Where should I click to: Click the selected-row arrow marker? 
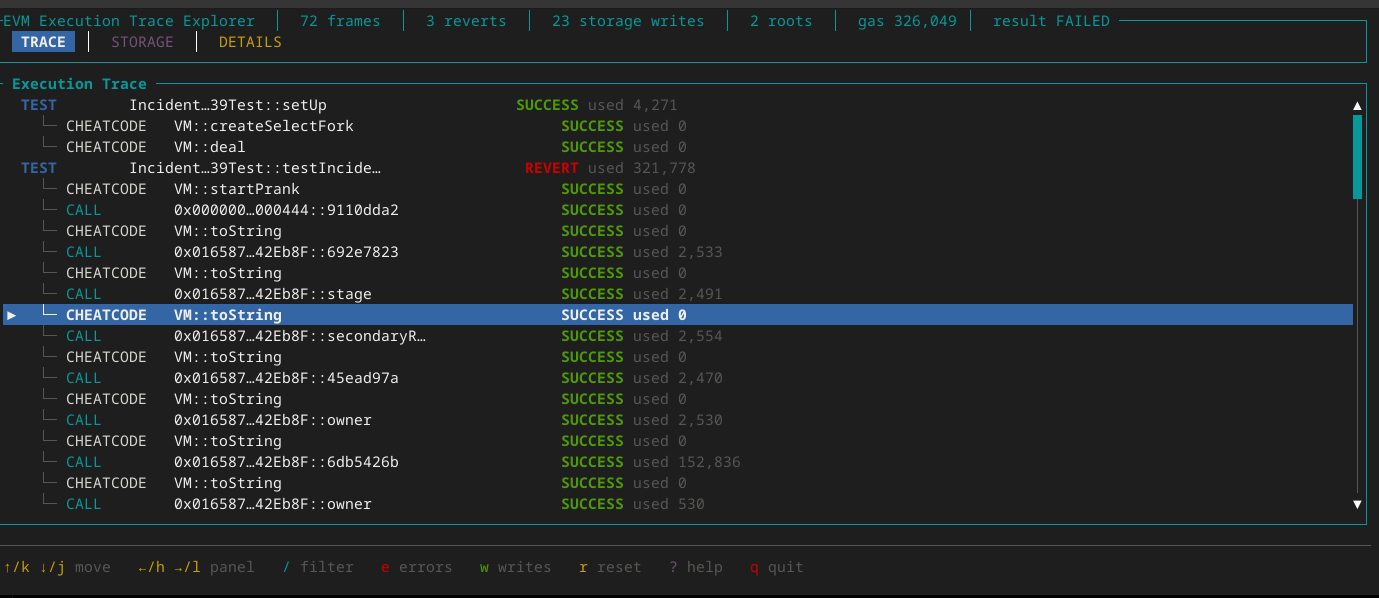click(12, 315)
